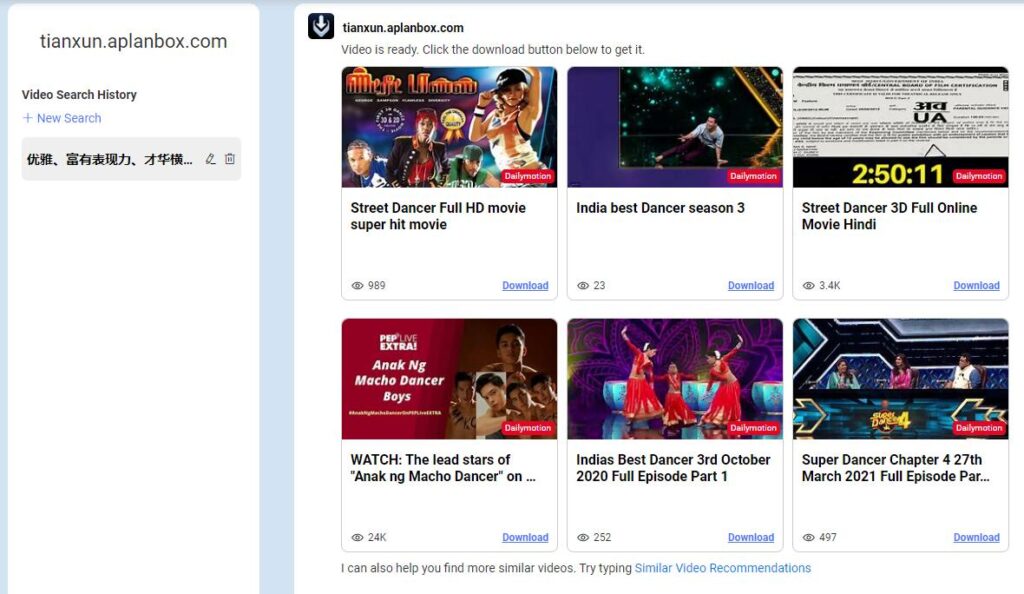Start a New Search

click(62, 118)
